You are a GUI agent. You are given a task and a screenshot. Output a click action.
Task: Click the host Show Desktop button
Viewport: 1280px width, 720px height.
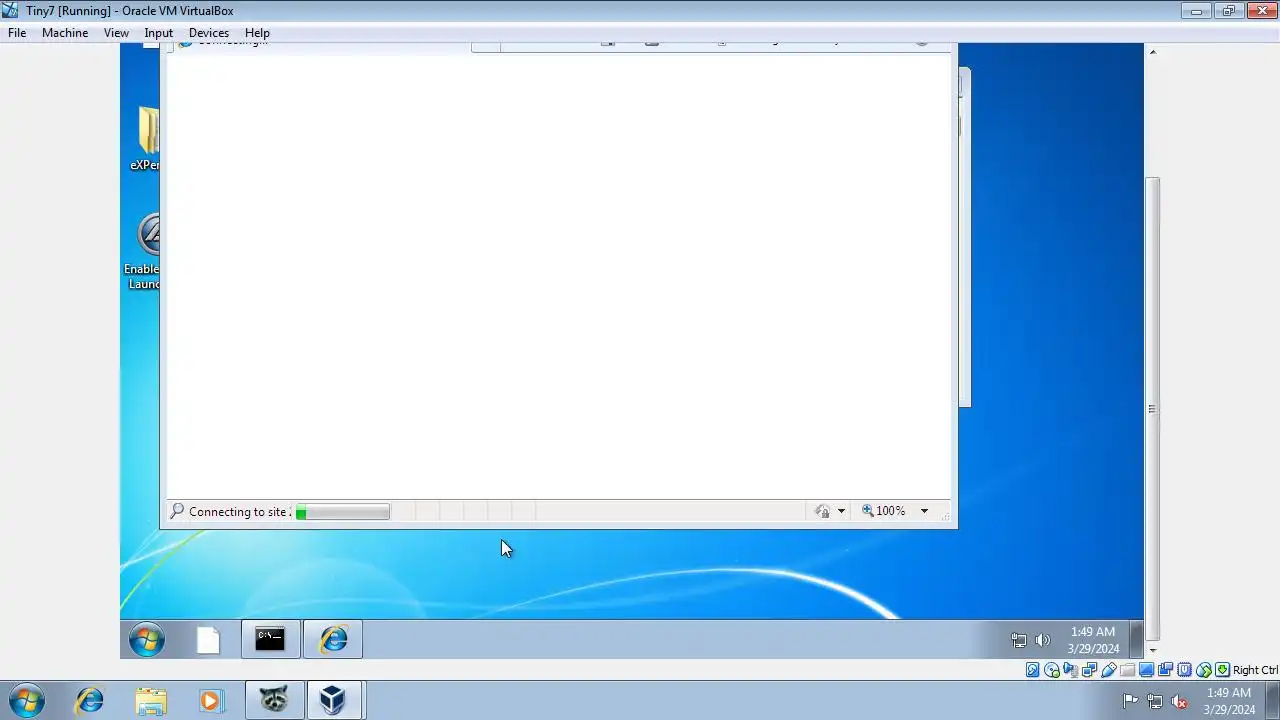coord(1272,701)
